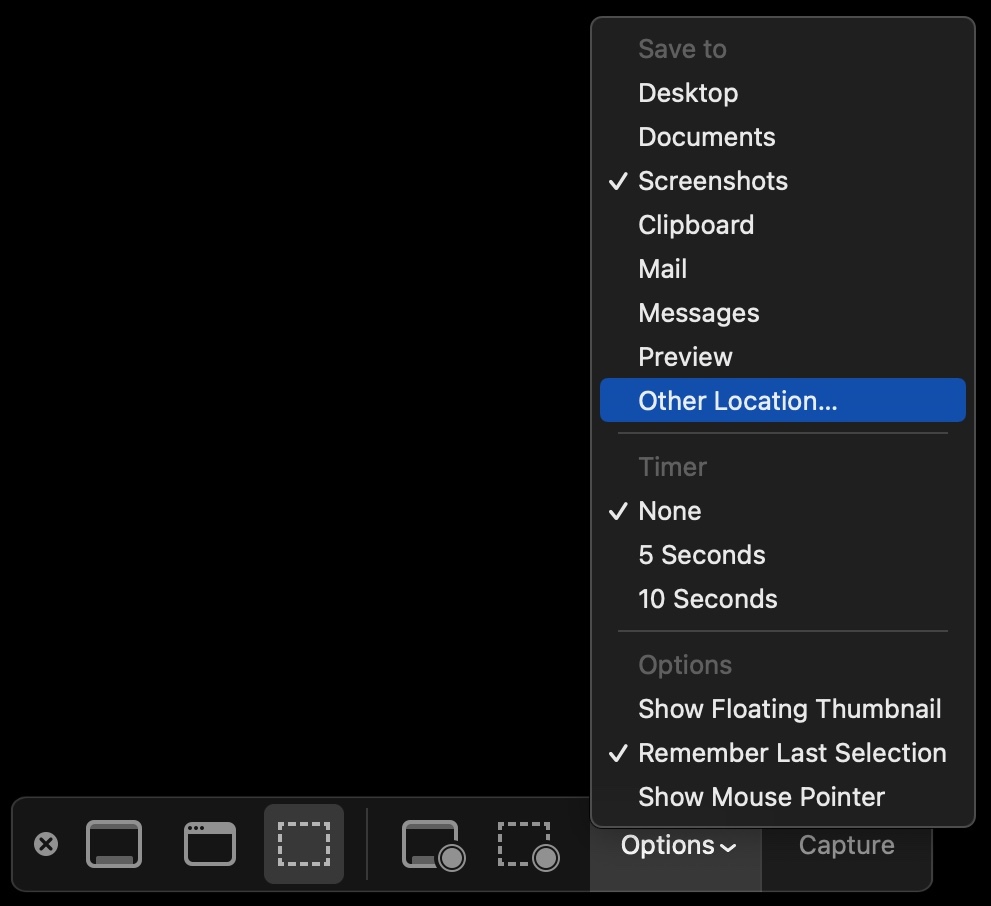Enable Show Floating Thumbnail
Image resolution: width=991 pixels, height=906 pixels.
point(789,709)
